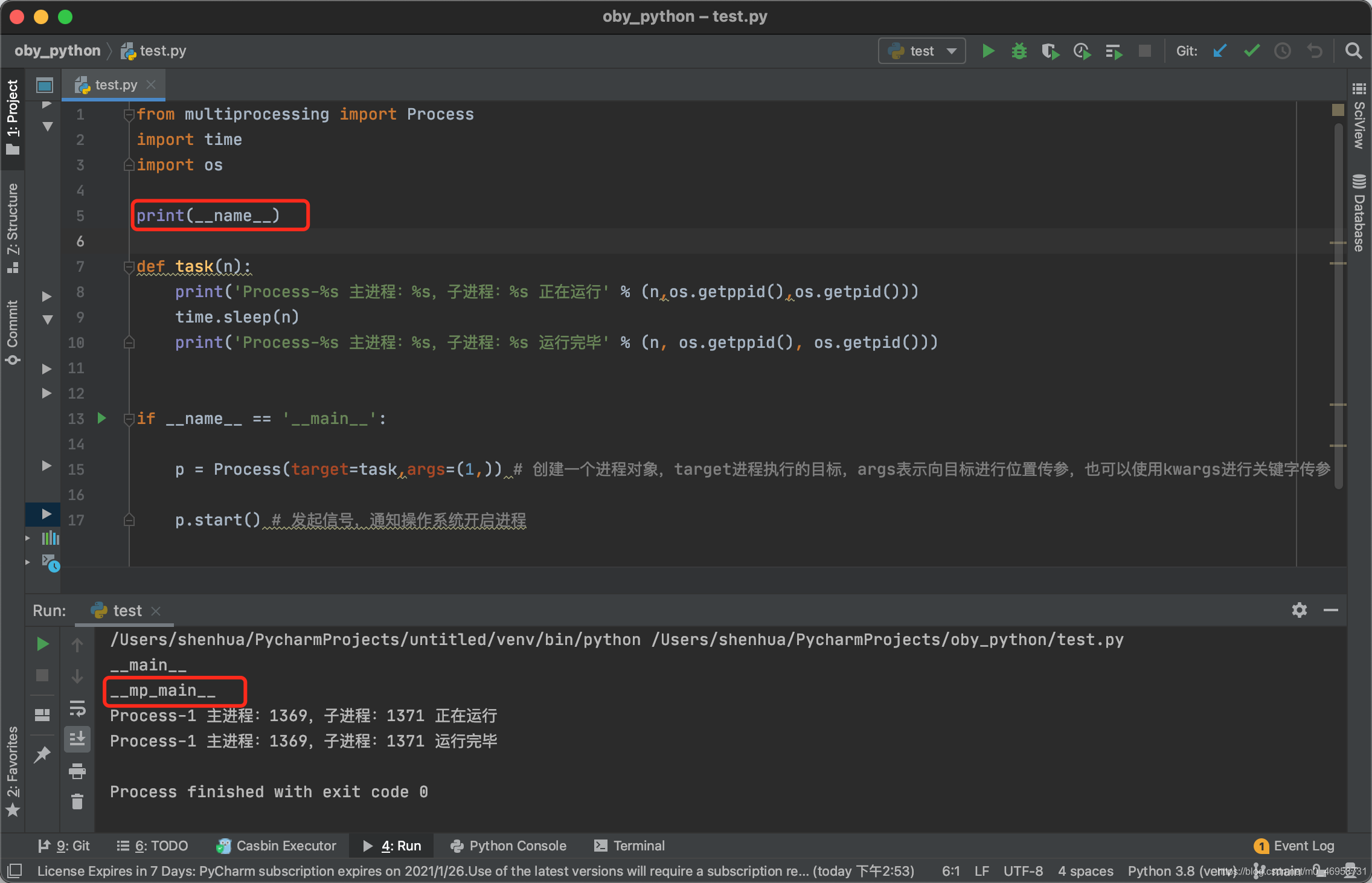Image resolution: width=1372 pixels, height=883 pixels.
Task: Switch to the 4: Run bottom tab
Action: (391, 846)
